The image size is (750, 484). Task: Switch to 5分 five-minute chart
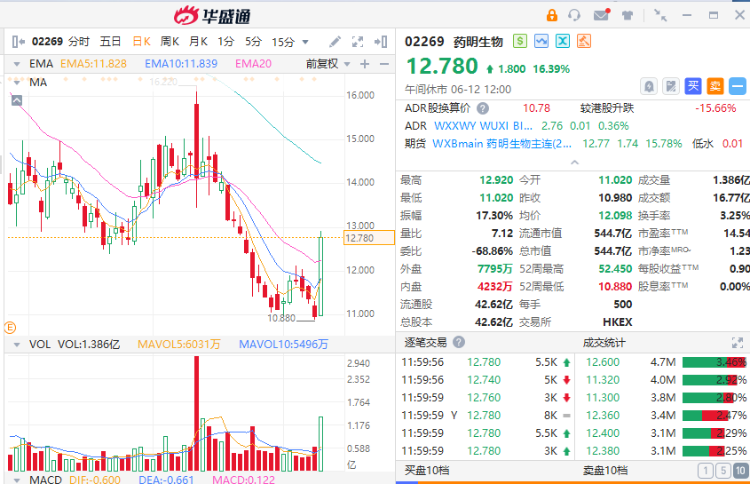(254, 42)
